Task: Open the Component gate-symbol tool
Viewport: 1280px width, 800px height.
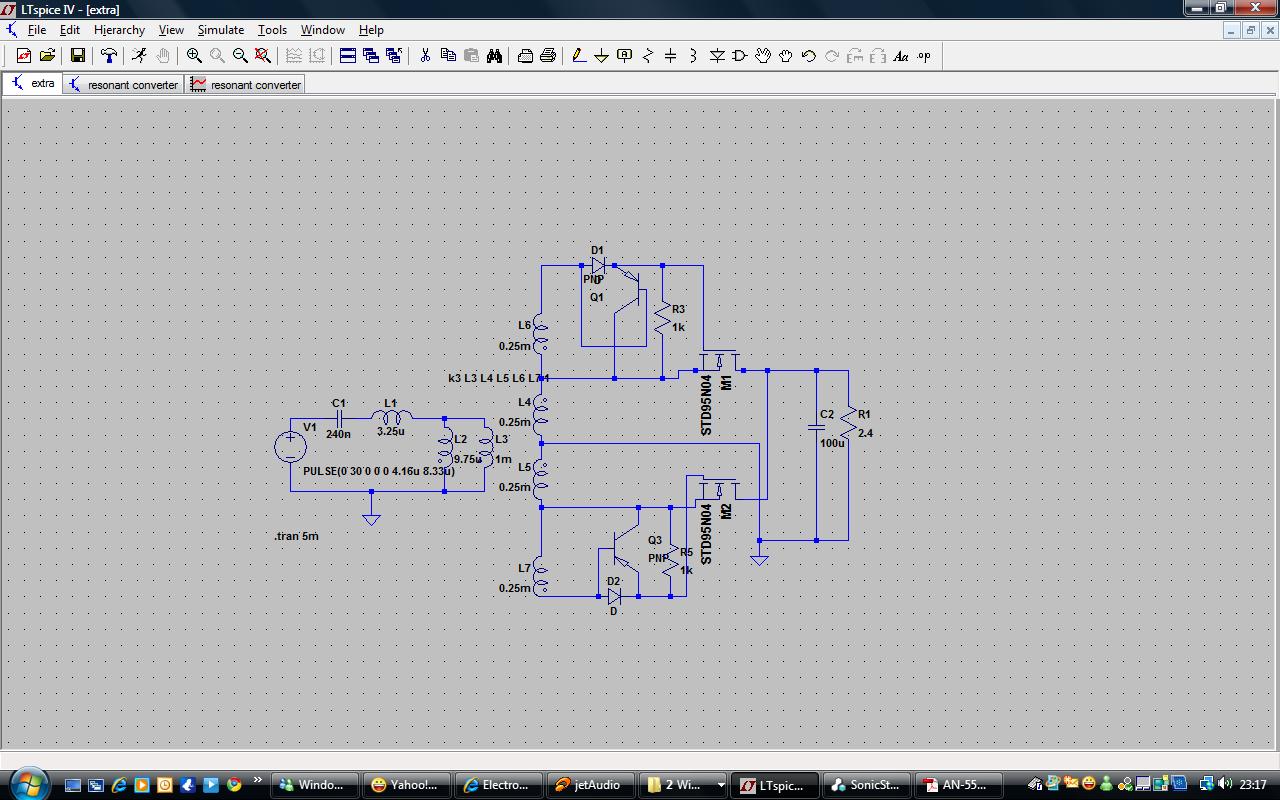Action: pos(740,56)
